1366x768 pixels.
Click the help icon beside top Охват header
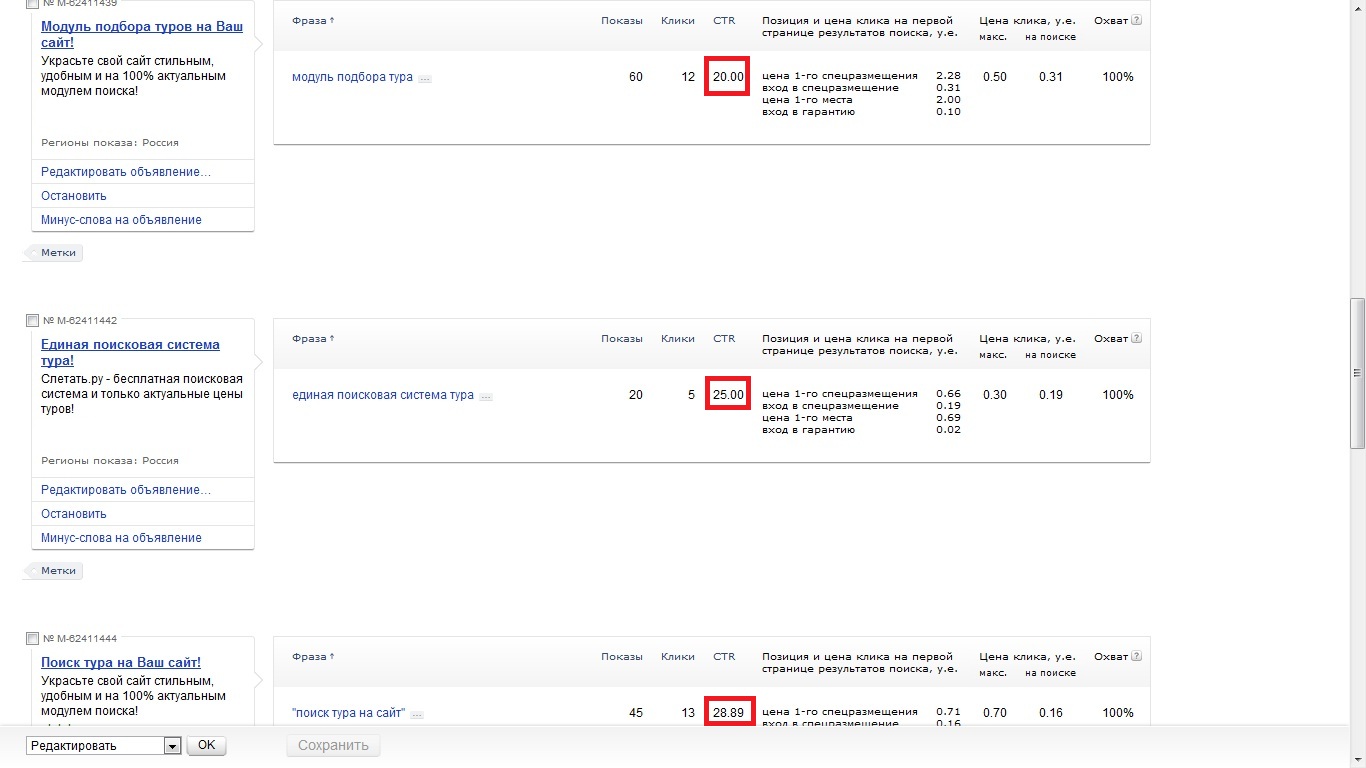1136,20
